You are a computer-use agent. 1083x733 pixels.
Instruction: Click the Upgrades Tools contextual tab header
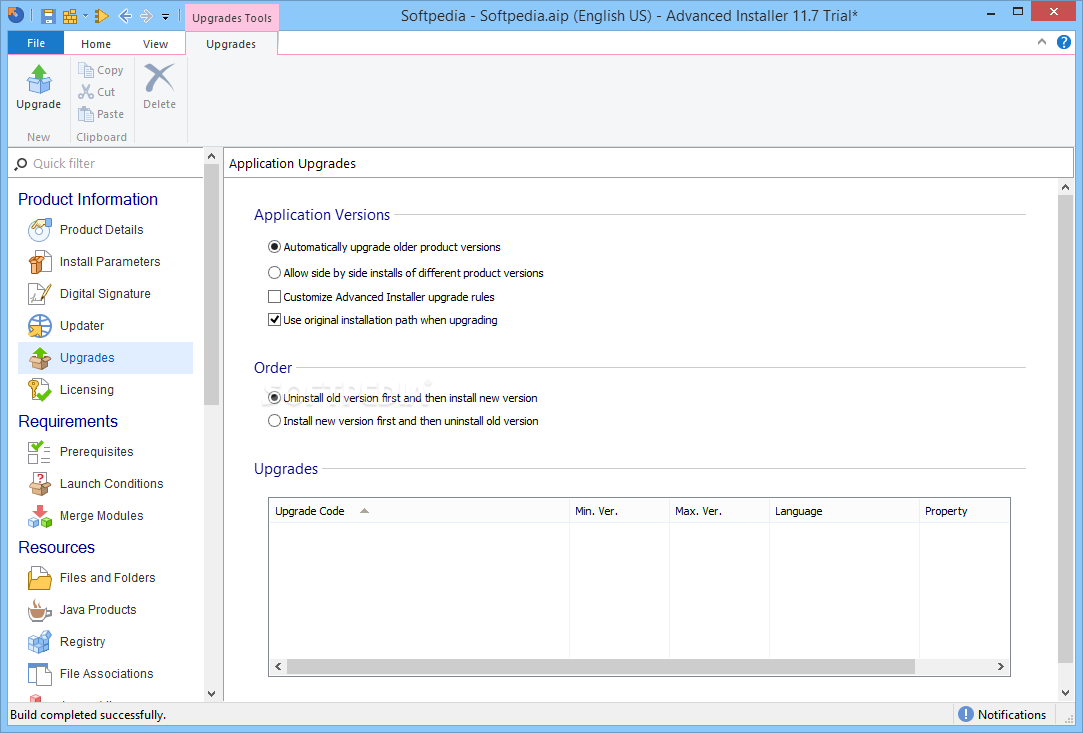click(231, 18)
